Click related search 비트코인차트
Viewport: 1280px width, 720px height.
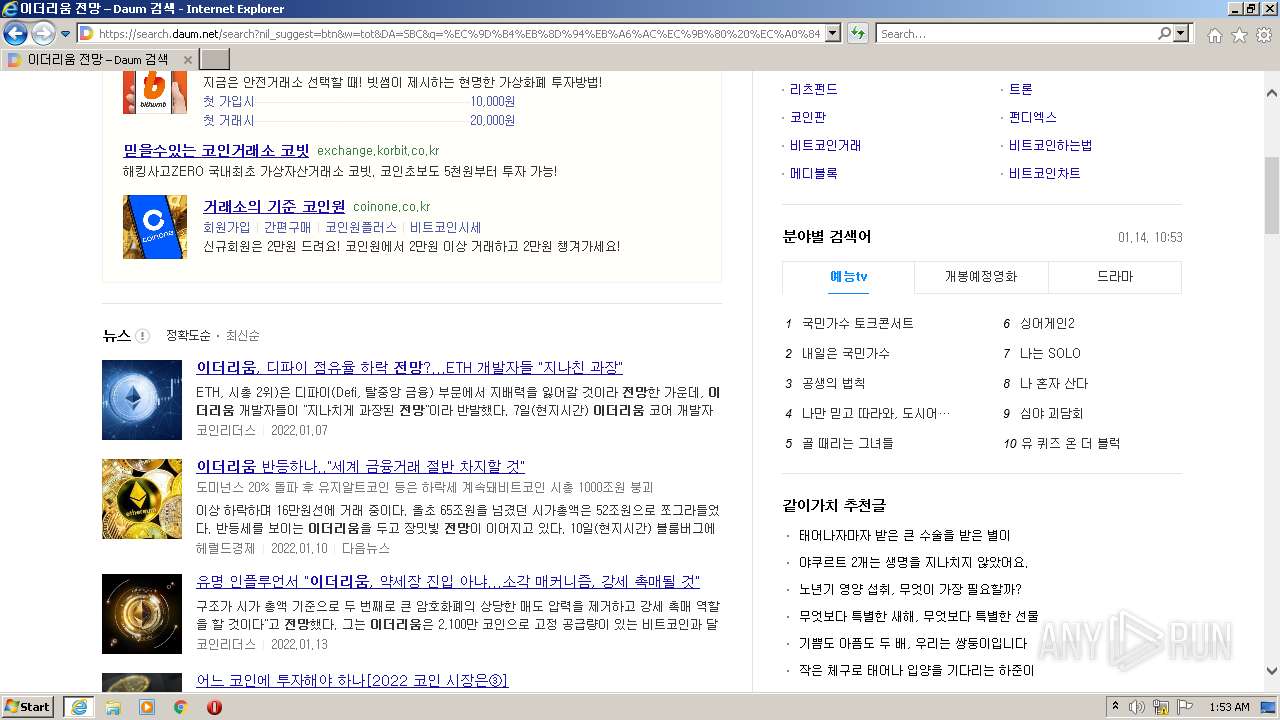click(1045, 174)
